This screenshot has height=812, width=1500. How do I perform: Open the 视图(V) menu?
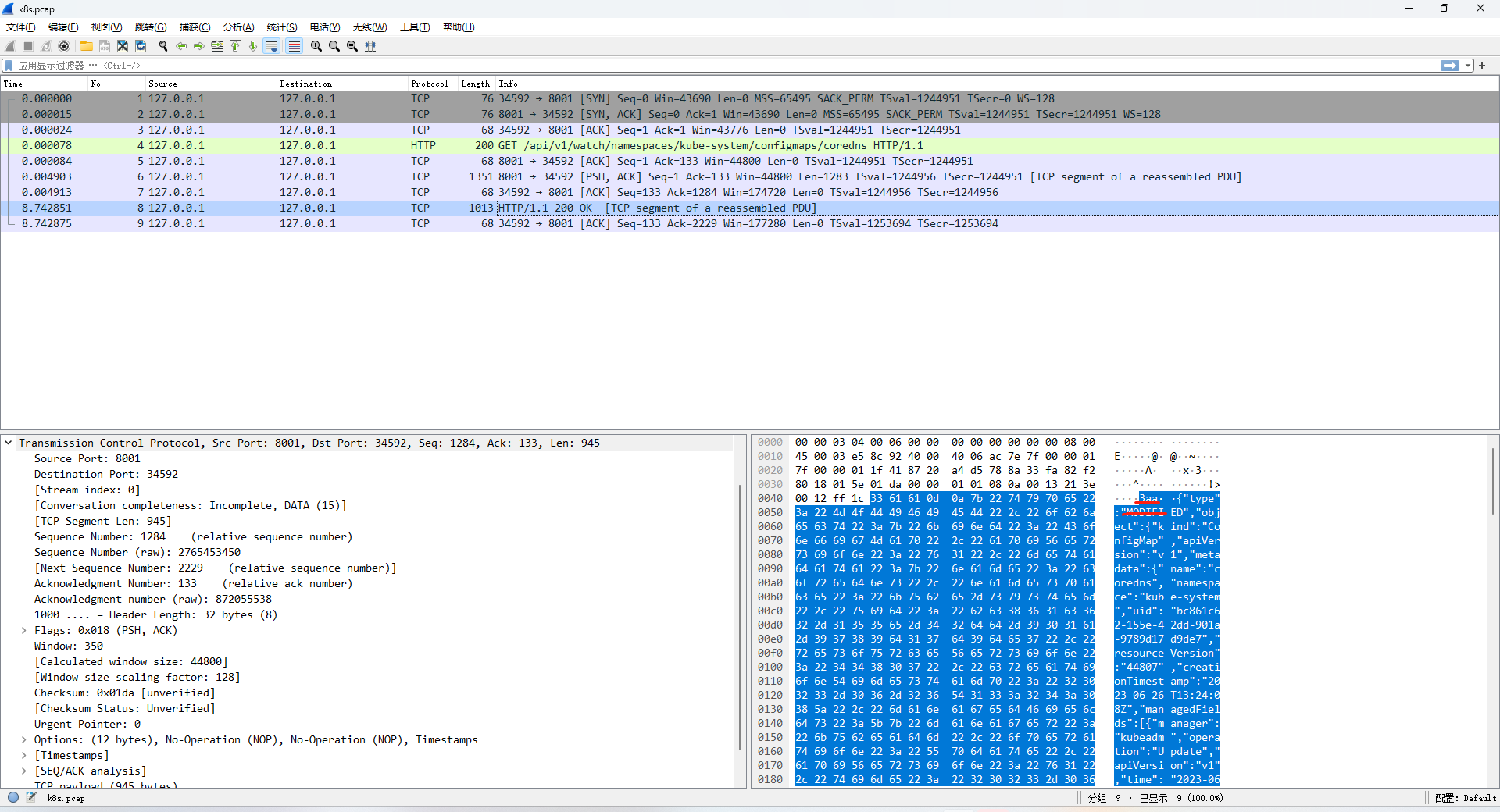(x=106, y=27)
